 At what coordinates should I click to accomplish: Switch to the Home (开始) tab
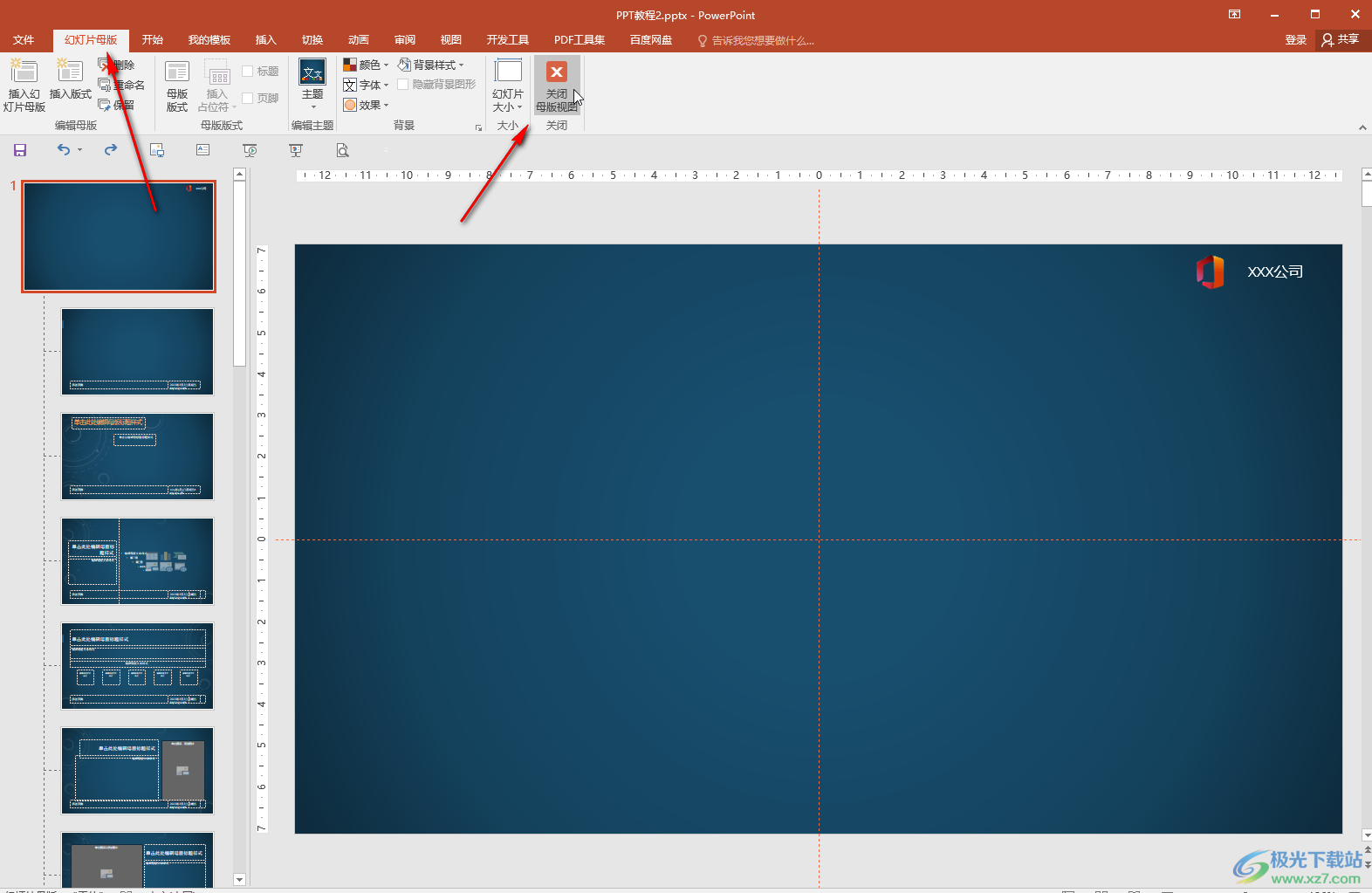point(153,40)
